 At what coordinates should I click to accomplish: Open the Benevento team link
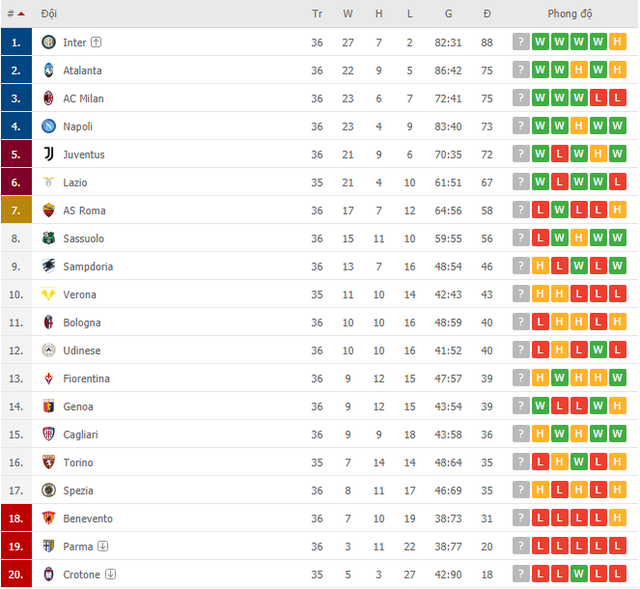88,519
